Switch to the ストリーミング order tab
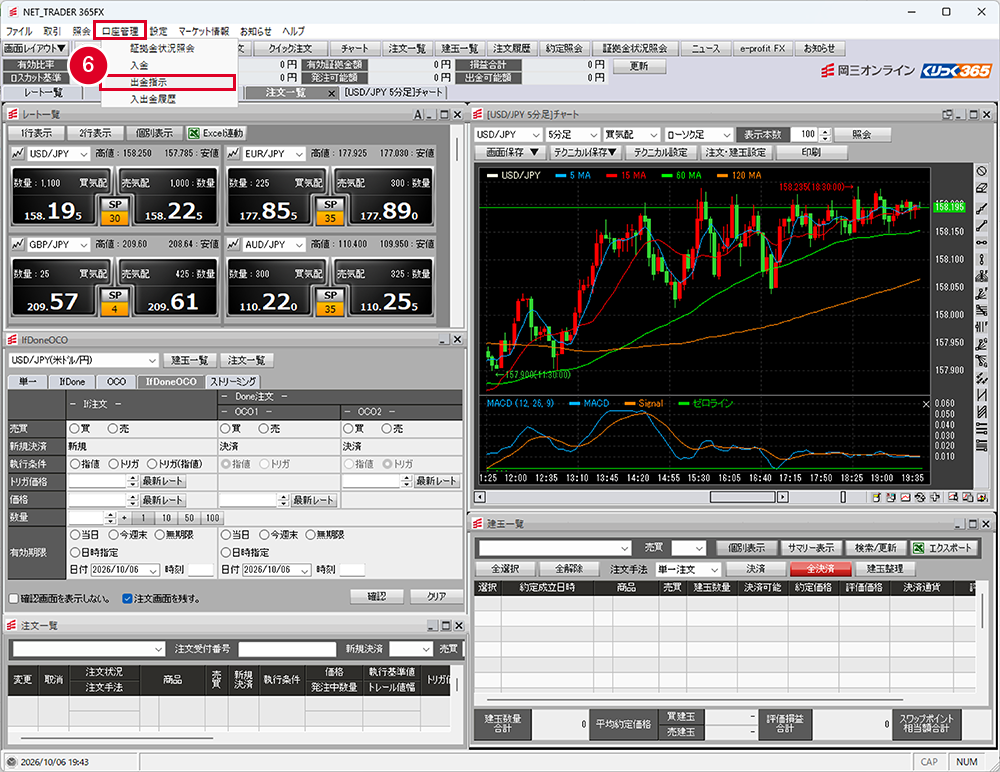This screenshot has height=772, width=1000. (x=233, y=382)
